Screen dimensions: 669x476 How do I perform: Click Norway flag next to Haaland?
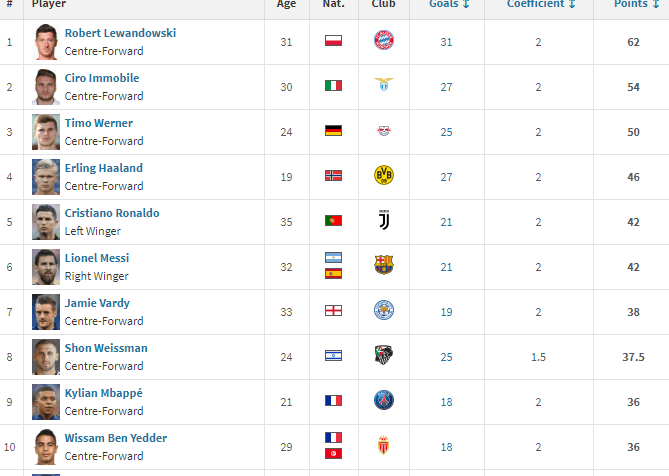pyautogui.click(x=333, y=176)
